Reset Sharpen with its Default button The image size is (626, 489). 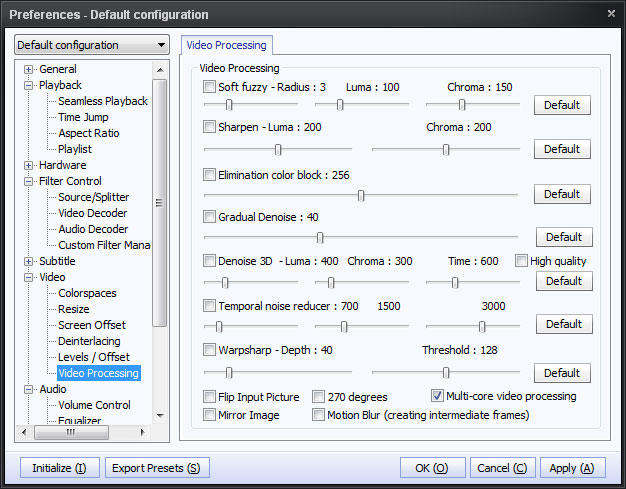click(562, 149)
